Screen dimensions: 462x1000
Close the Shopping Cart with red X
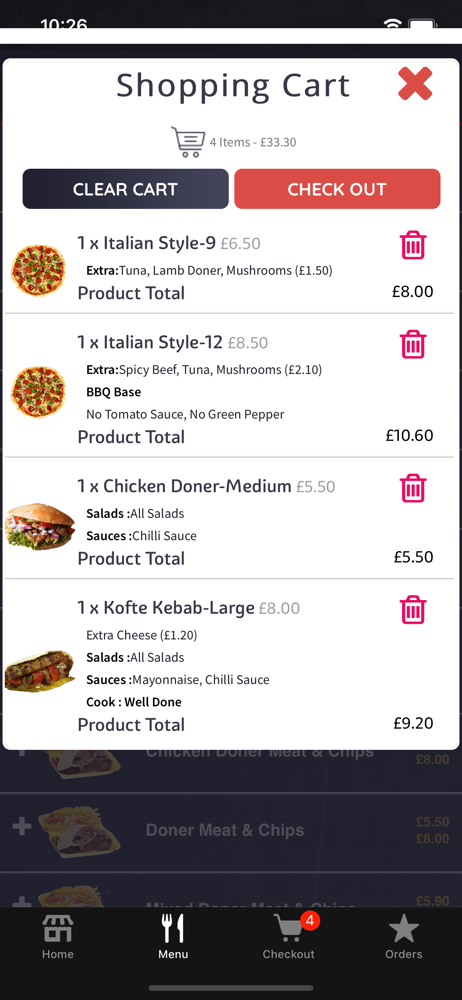[x=415, y=84]
